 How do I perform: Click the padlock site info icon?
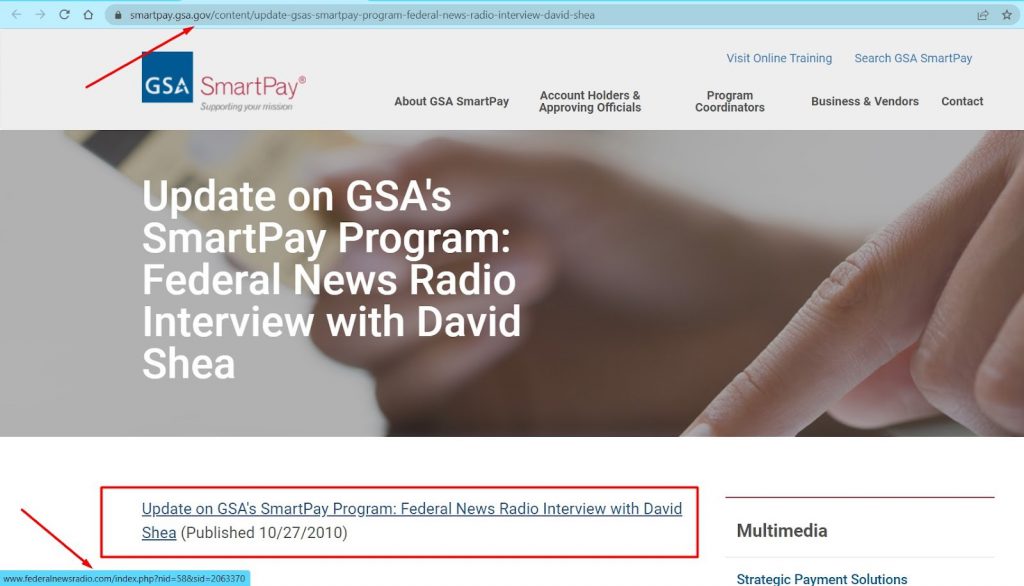click(x=118, y=15)
